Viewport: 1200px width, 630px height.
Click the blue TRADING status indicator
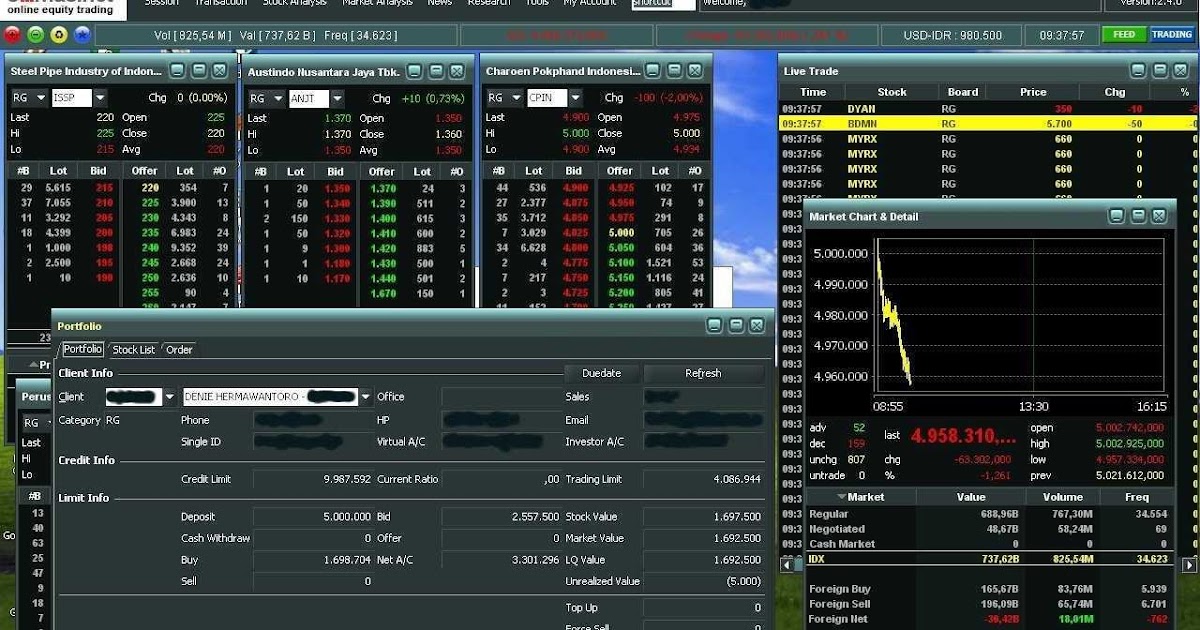[1171, 35]
